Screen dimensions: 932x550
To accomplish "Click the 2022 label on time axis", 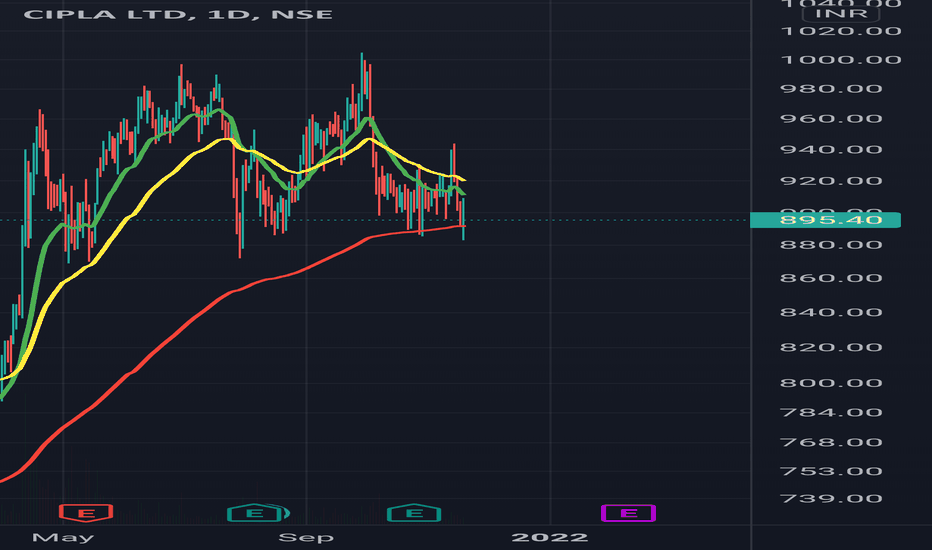I will pos(550,538).
